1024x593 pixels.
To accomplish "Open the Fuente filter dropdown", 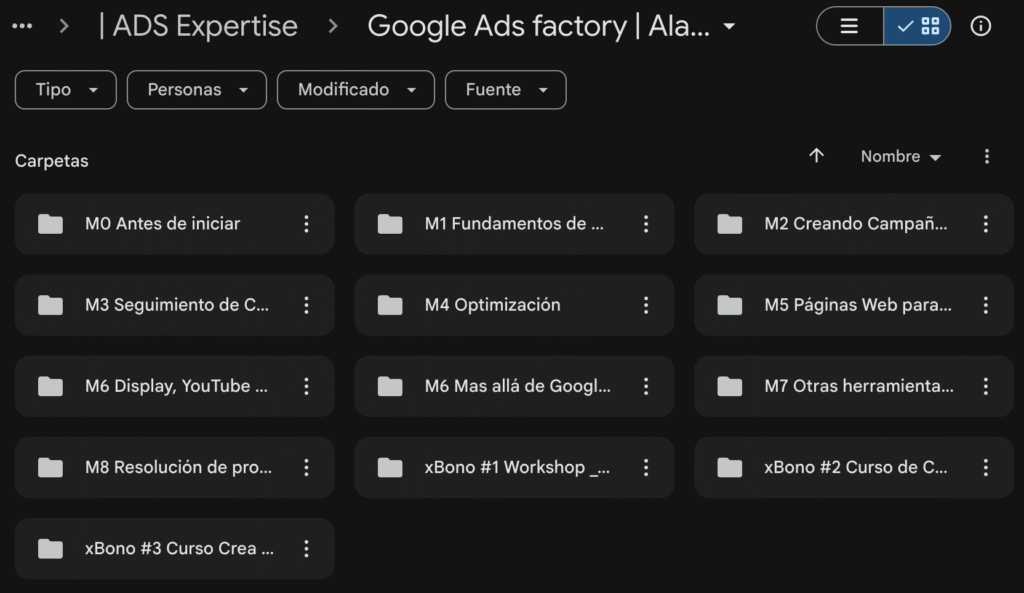I will coord(506,90).
